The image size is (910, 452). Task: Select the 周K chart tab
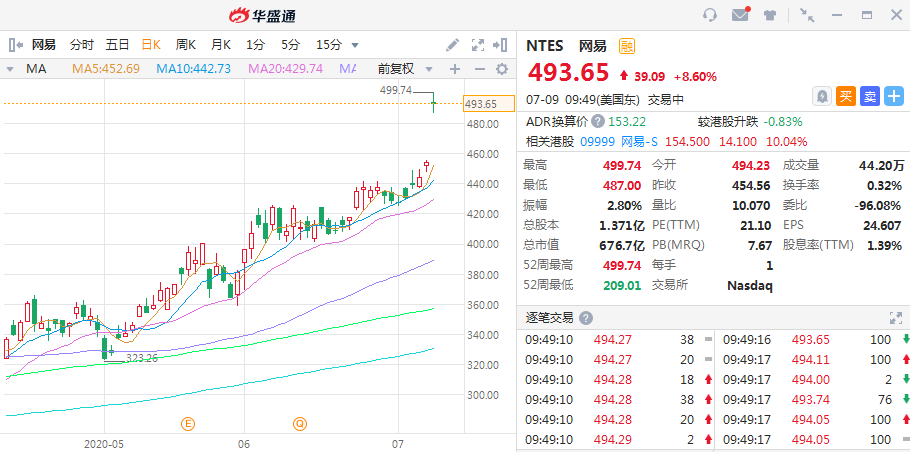(186, 45)
